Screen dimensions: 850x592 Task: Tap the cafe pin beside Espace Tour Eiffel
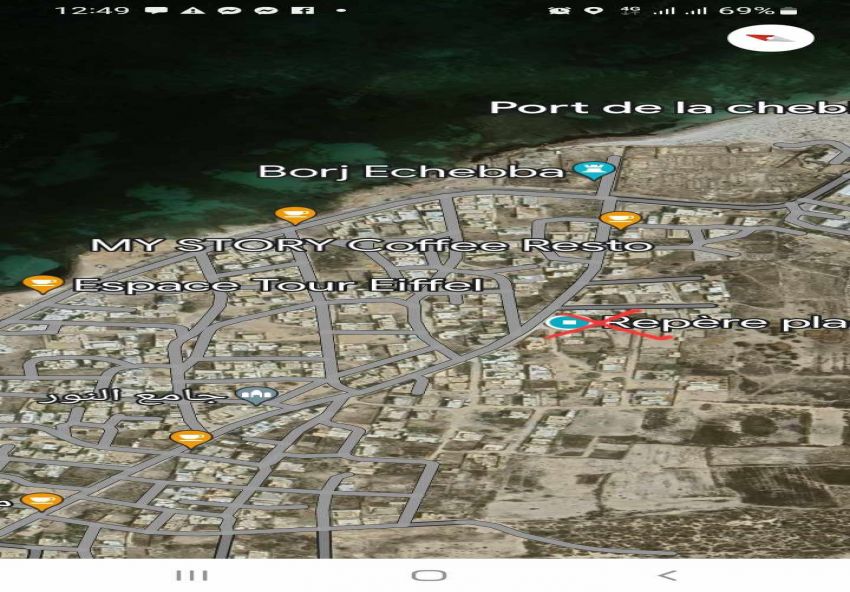coord(42,284)
